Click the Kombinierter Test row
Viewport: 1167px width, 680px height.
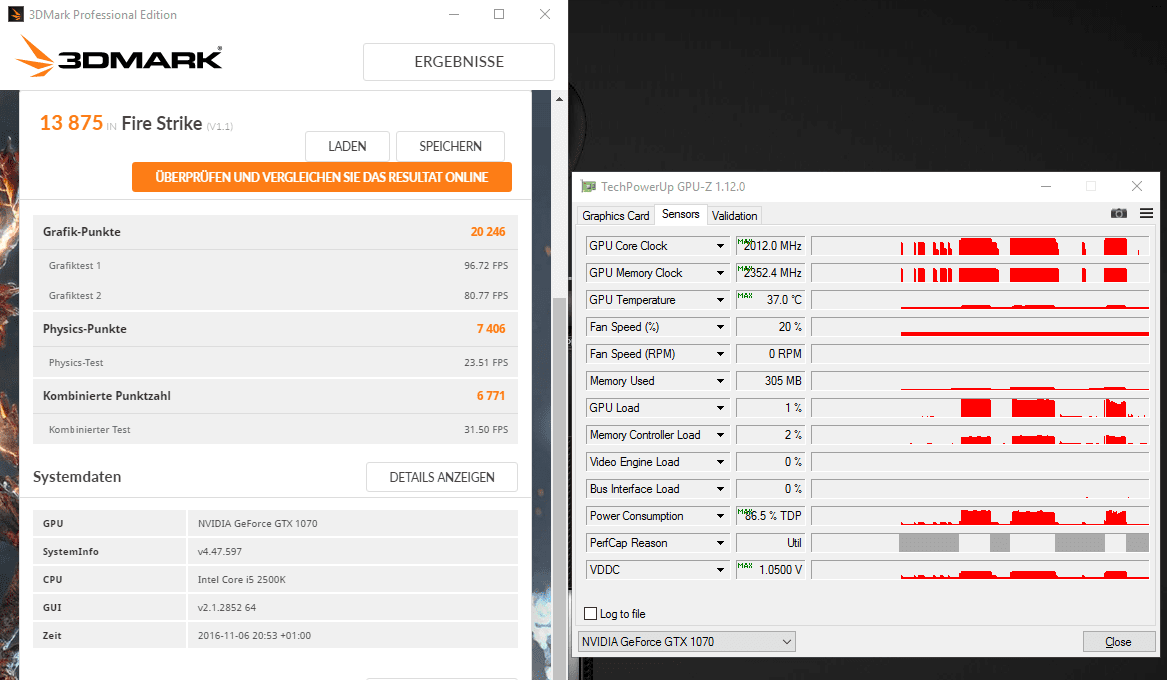275,429
